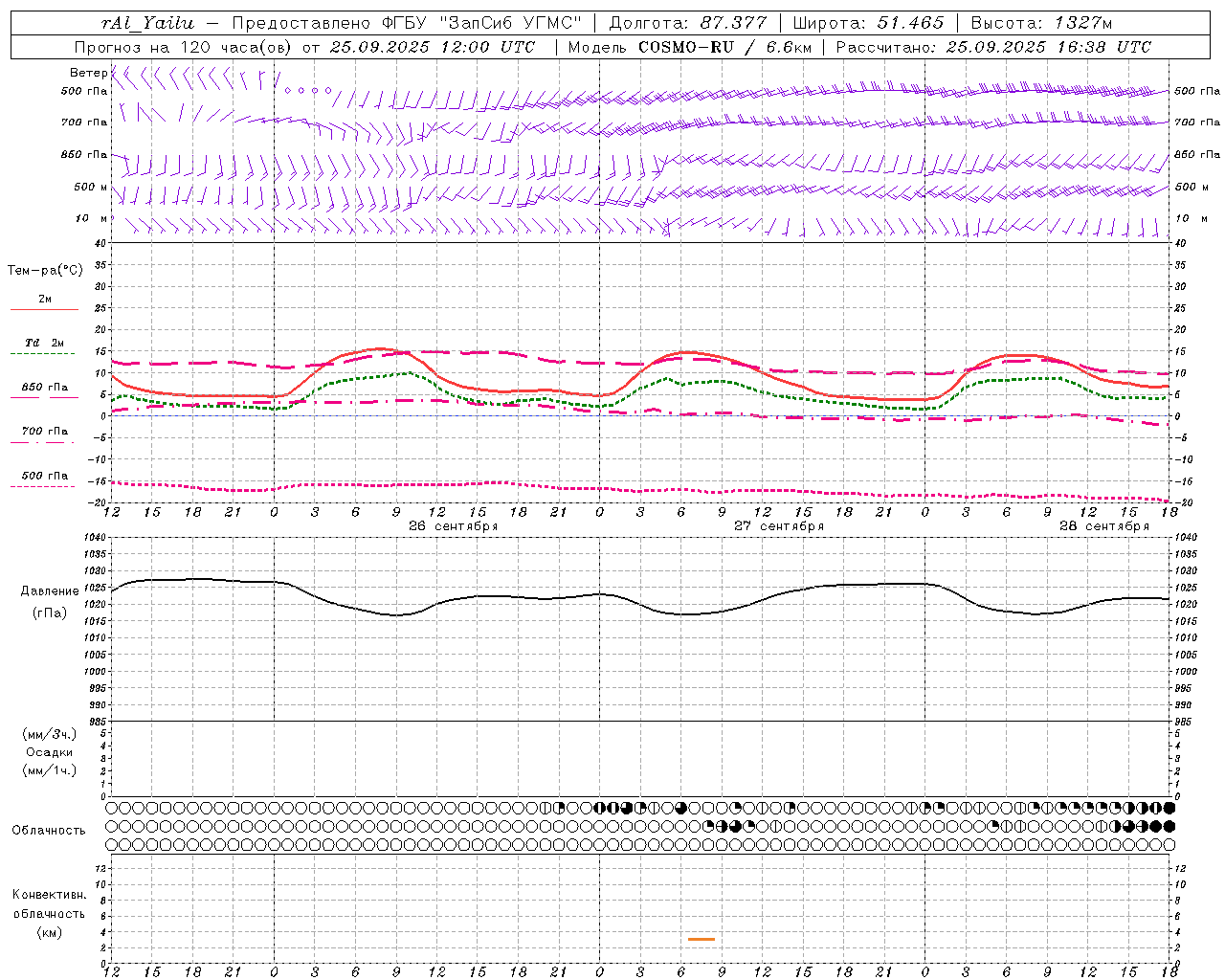Click the dash-dot line sample under '700 гПа' legend
The image size is (1225, 980).
[42, 442]
